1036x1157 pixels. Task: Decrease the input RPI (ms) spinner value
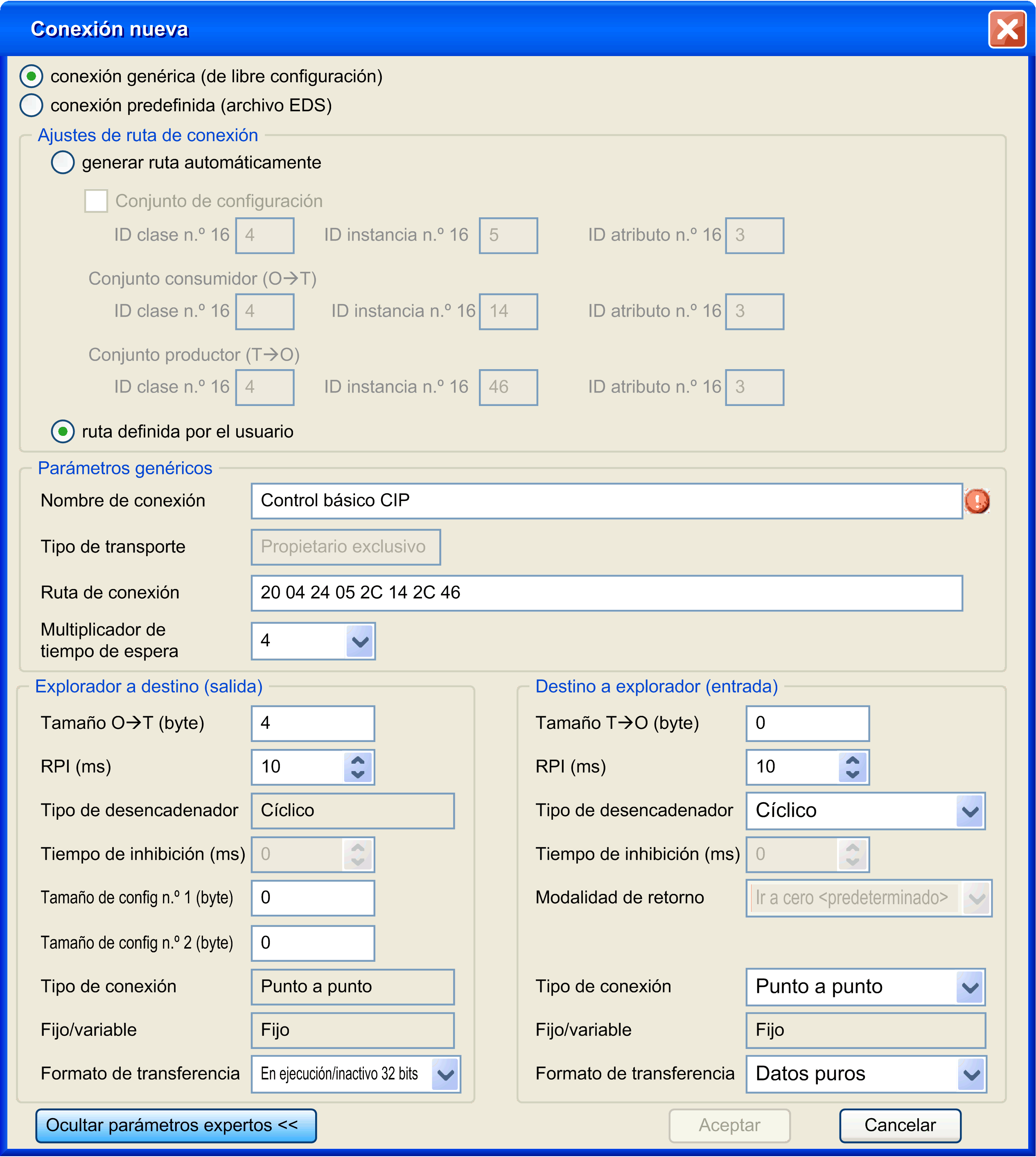click(852, 774)
